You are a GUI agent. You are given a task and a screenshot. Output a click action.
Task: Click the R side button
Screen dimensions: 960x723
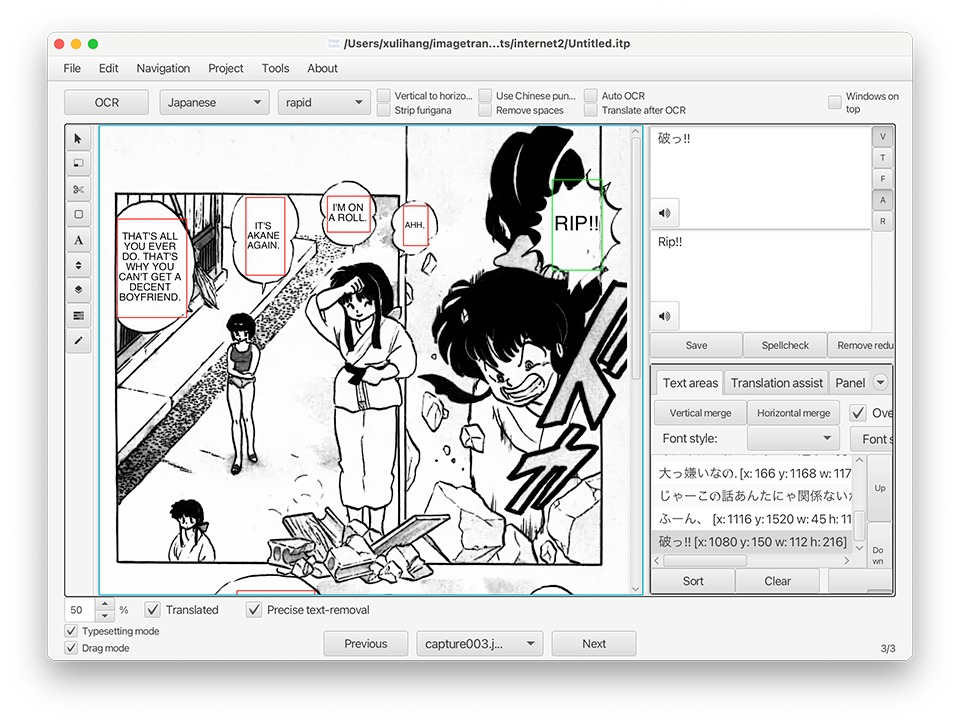[882, 221]
